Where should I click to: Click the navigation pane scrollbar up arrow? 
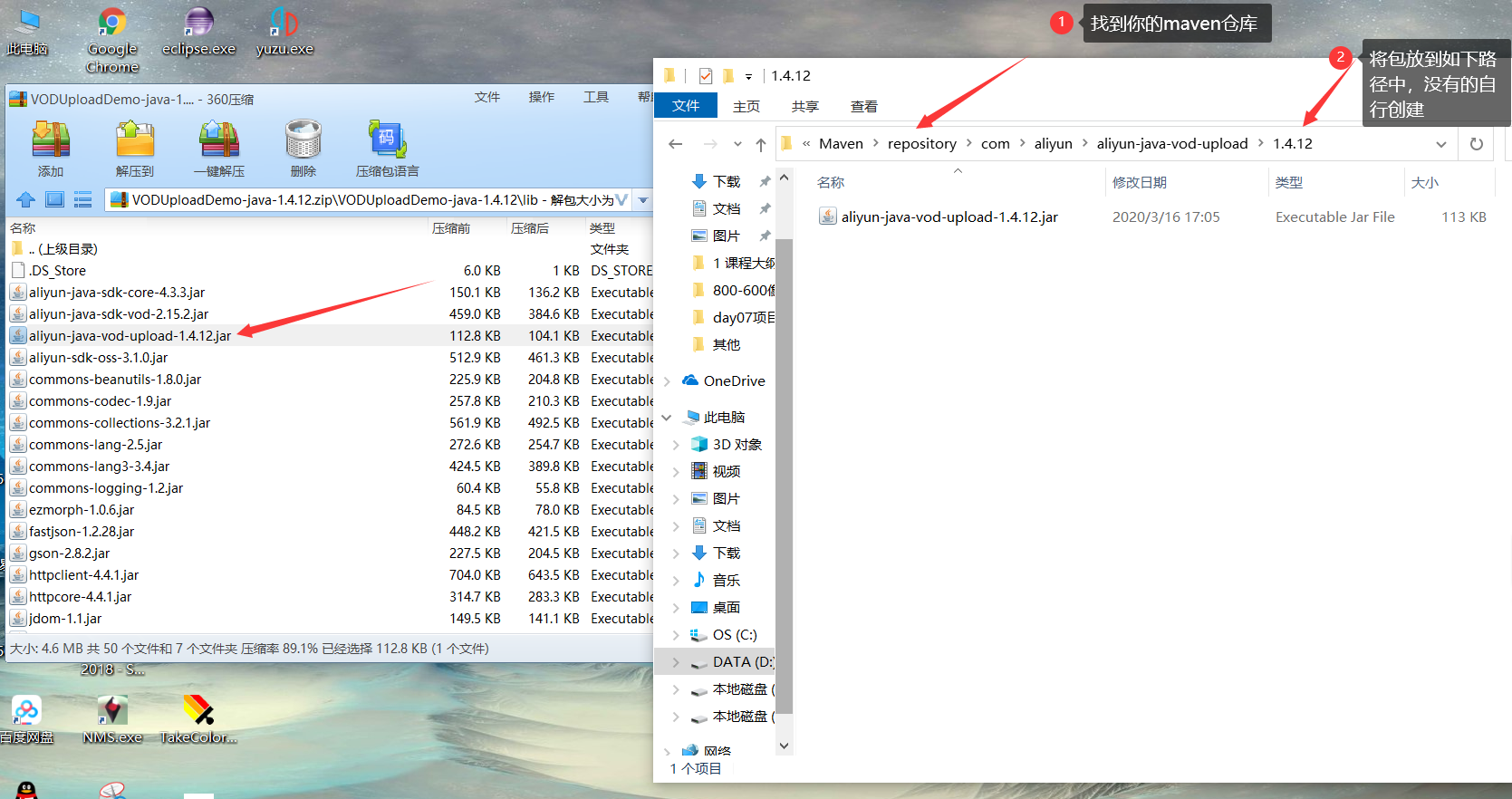(785, 178)
